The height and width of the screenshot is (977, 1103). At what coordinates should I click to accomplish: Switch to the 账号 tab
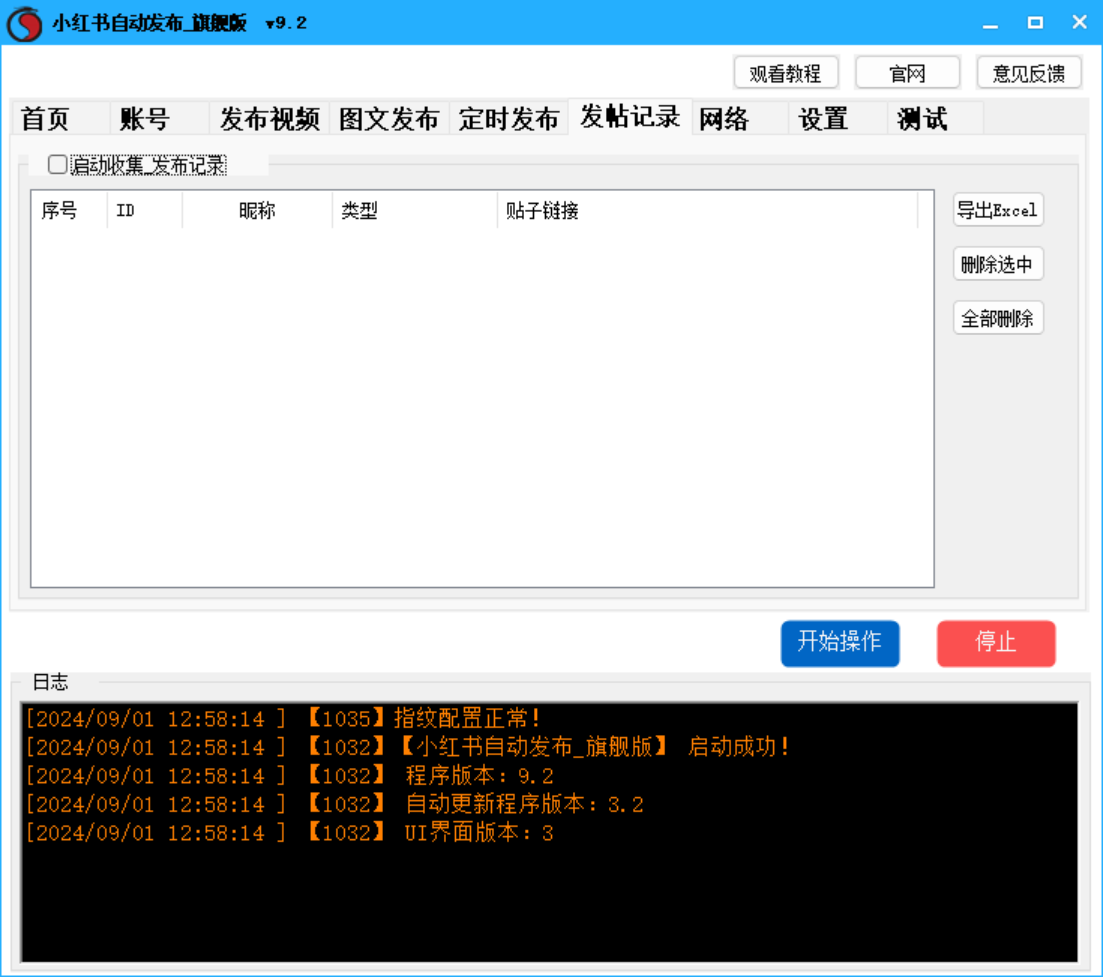pos(160,118)
